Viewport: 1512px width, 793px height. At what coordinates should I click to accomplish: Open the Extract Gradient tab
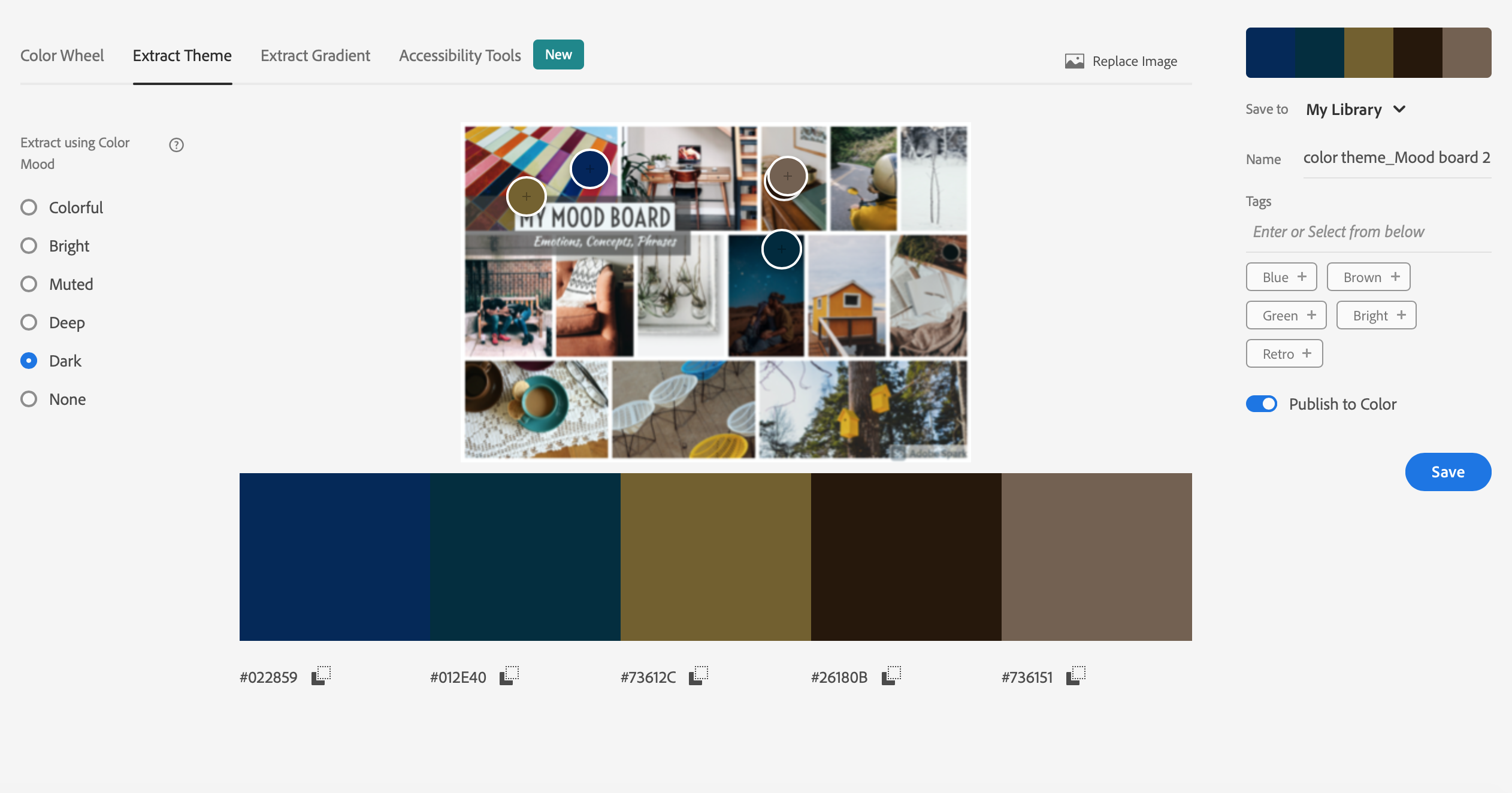point(315,56)
